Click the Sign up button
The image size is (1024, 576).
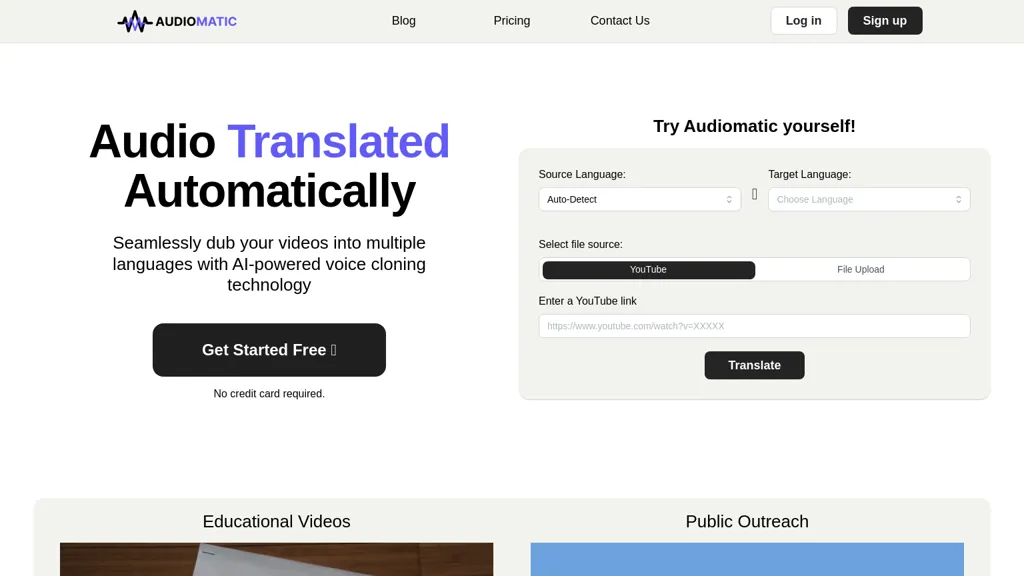[885, 21]
